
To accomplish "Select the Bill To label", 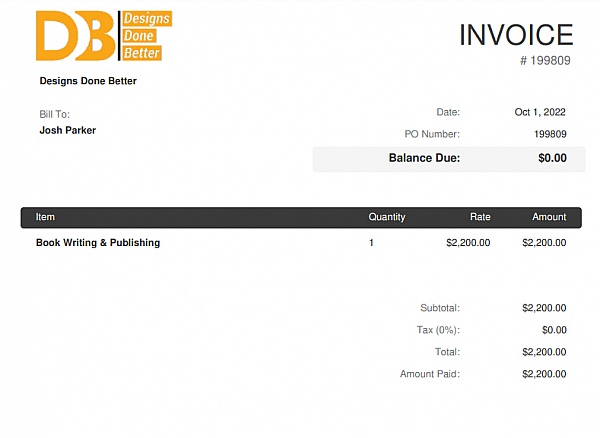I will (54, 115).
